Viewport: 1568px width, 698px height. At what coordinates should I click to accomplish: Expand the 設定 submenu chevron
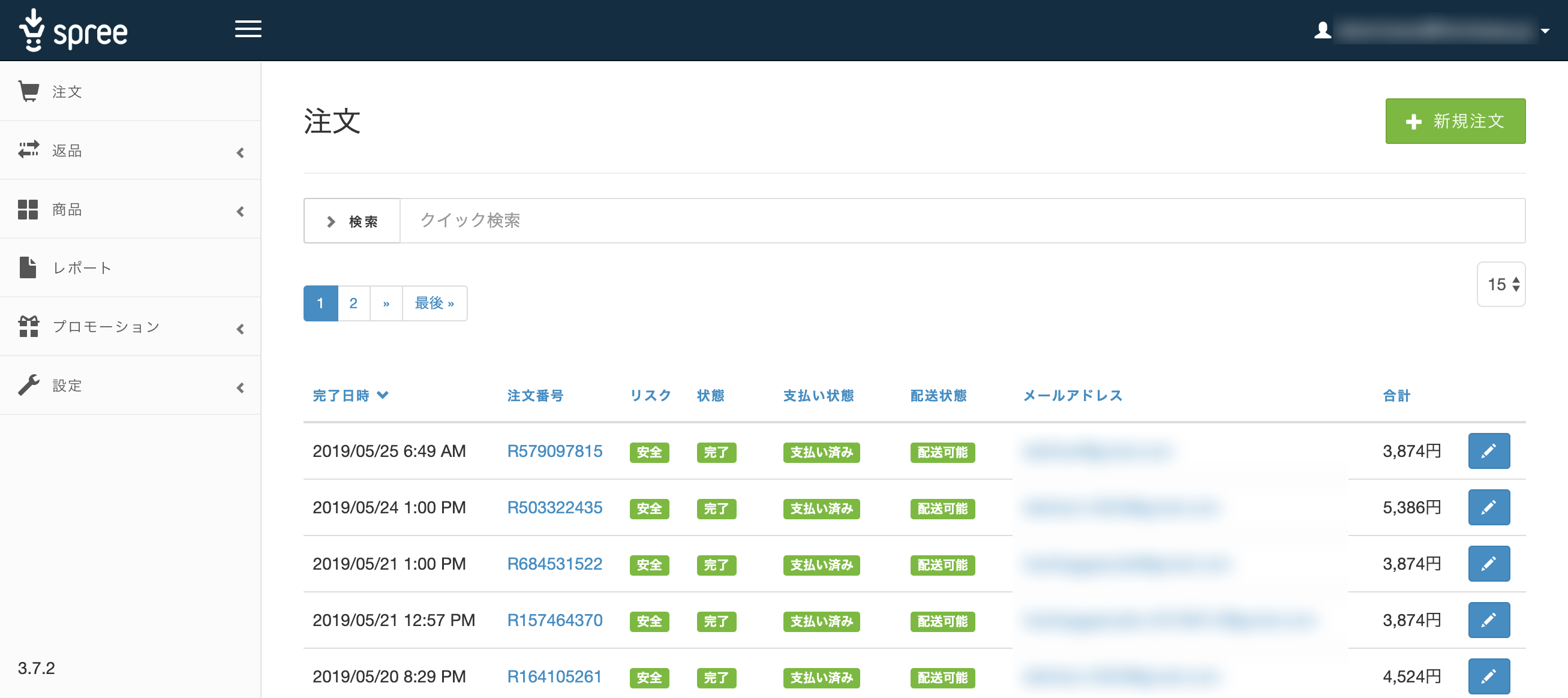(241, 387)
